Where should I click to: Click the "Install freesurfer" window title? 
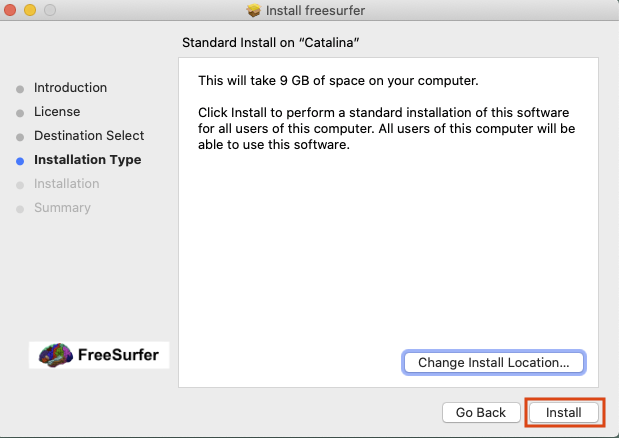[x=318, y=11]
